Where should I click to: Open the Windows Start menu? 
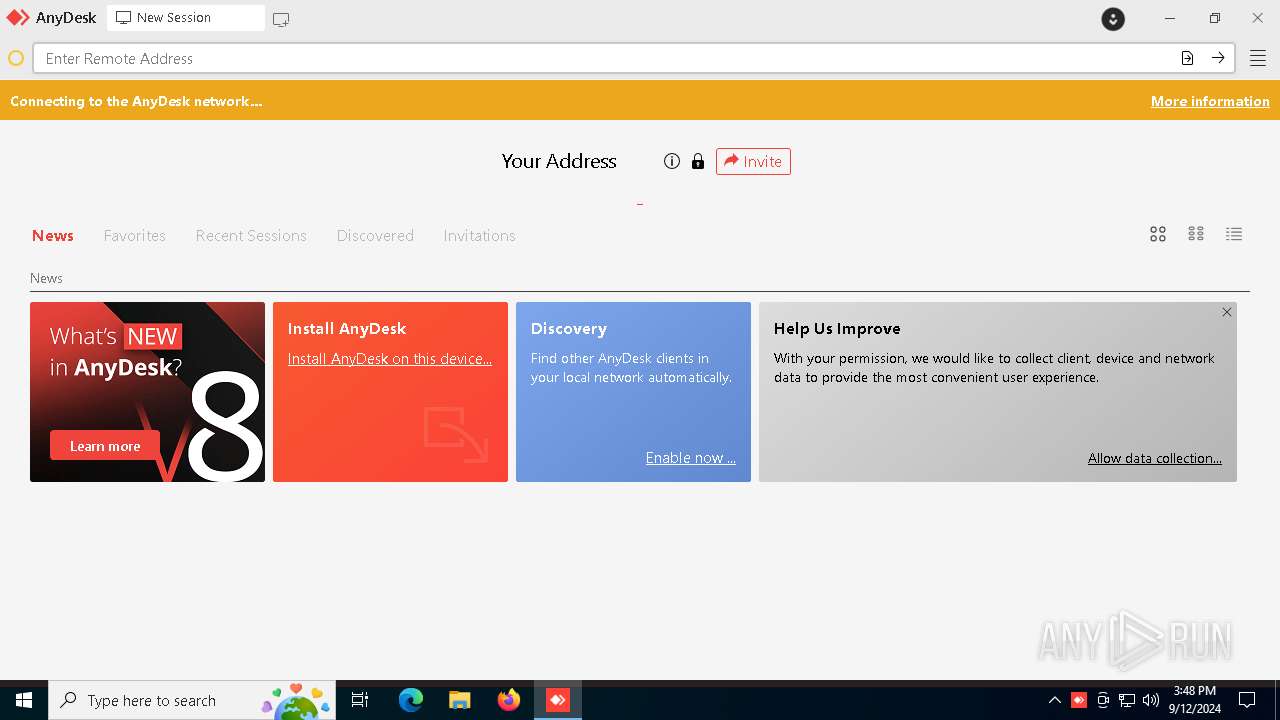[24, 700]
